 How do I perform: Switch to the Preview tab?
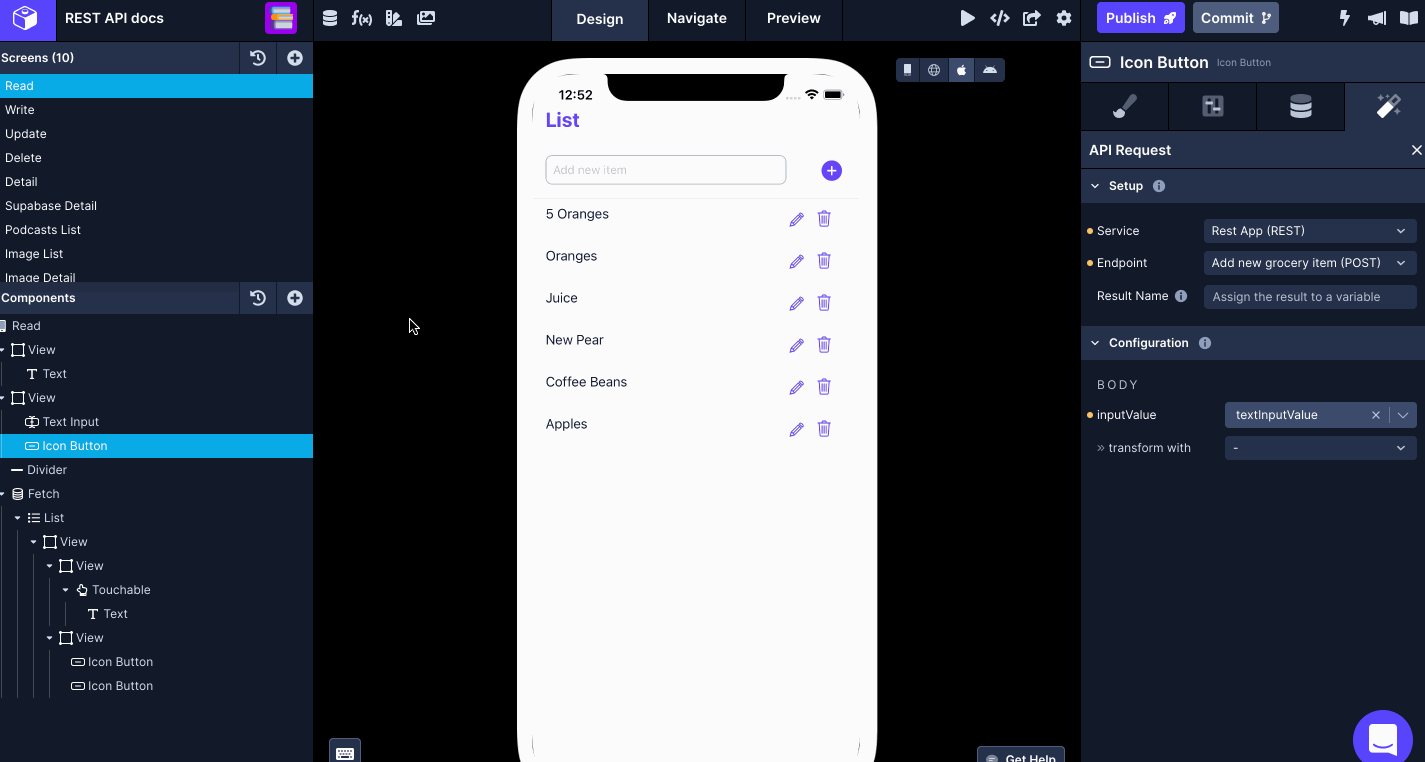pyautogui.click(x=794, y=18)
